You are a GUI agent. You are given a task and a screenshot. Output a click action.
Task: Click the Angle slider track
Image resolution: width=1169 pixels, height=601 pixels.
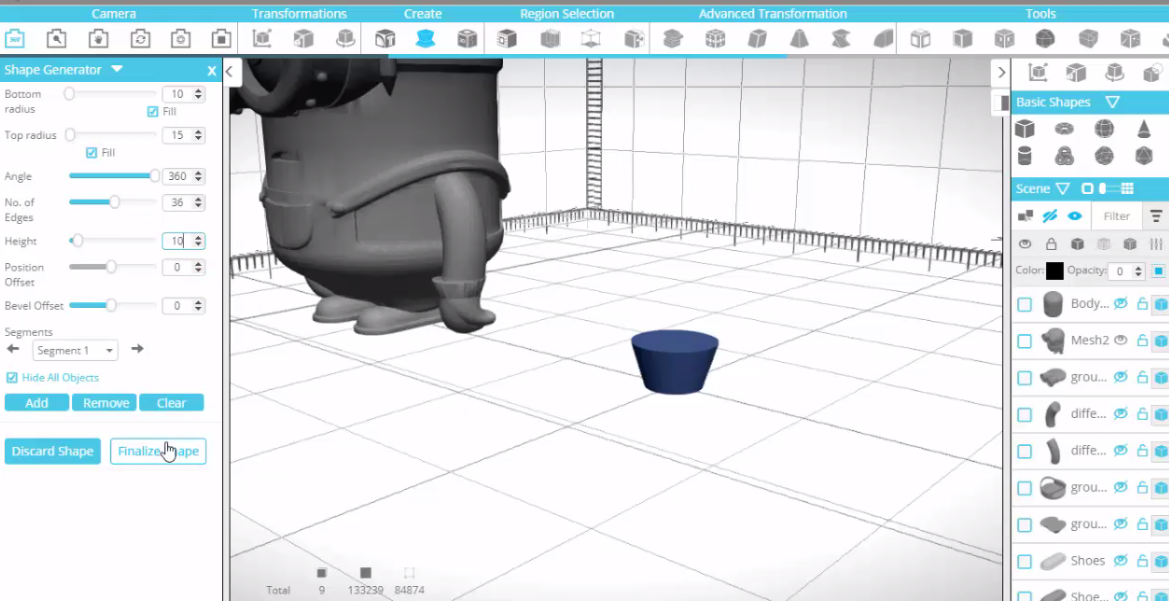(x=112, y=176)
